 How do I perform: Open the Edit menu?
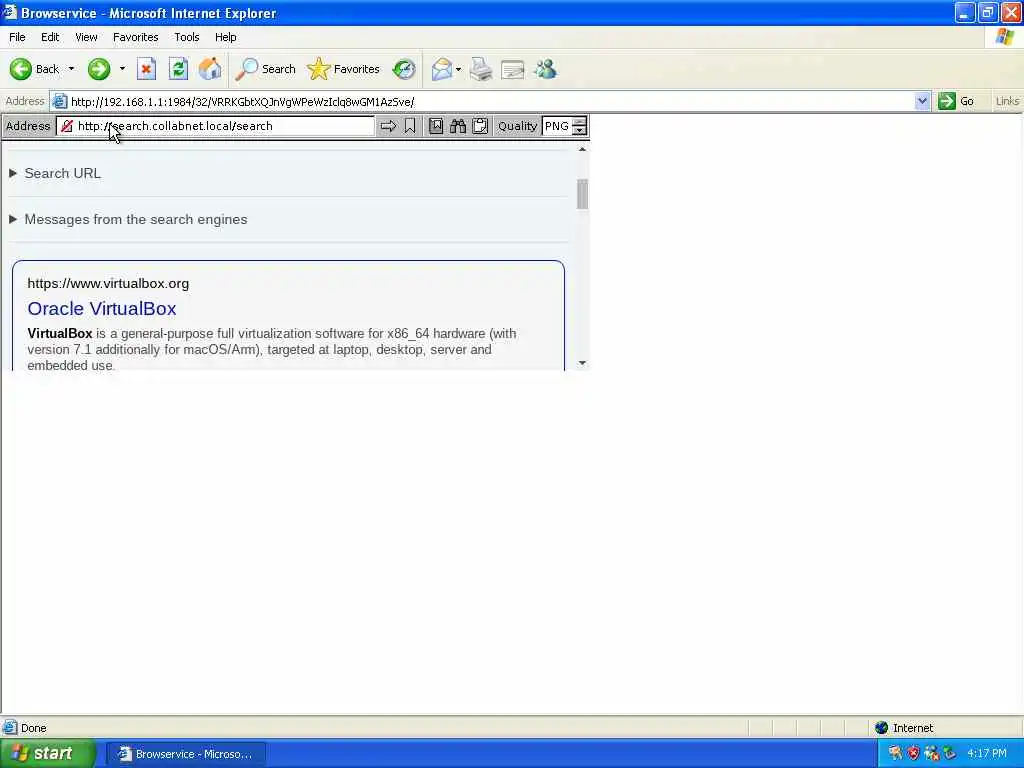tap(50, 37)
